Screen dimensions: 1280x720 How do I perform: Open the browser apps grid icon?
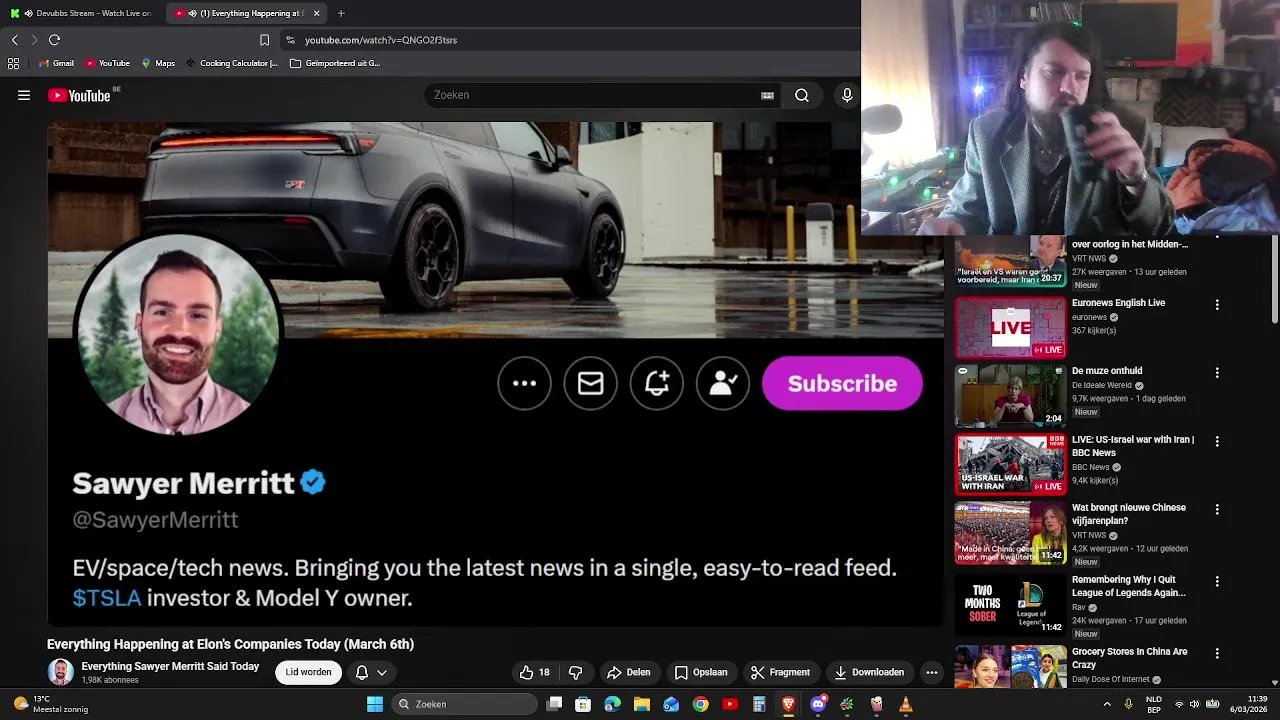pos(13,63)
